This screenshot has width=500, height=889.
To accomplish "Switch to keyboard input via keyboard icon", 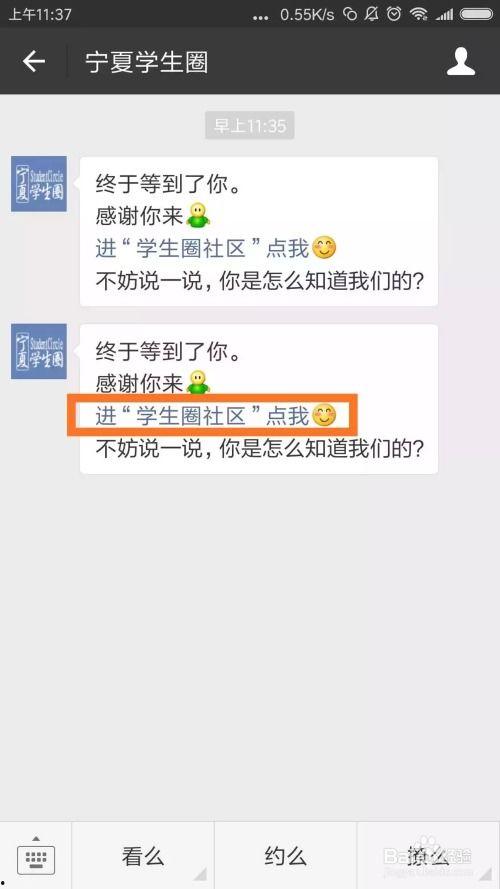I will pyautogui.click(x=36, y=855).
